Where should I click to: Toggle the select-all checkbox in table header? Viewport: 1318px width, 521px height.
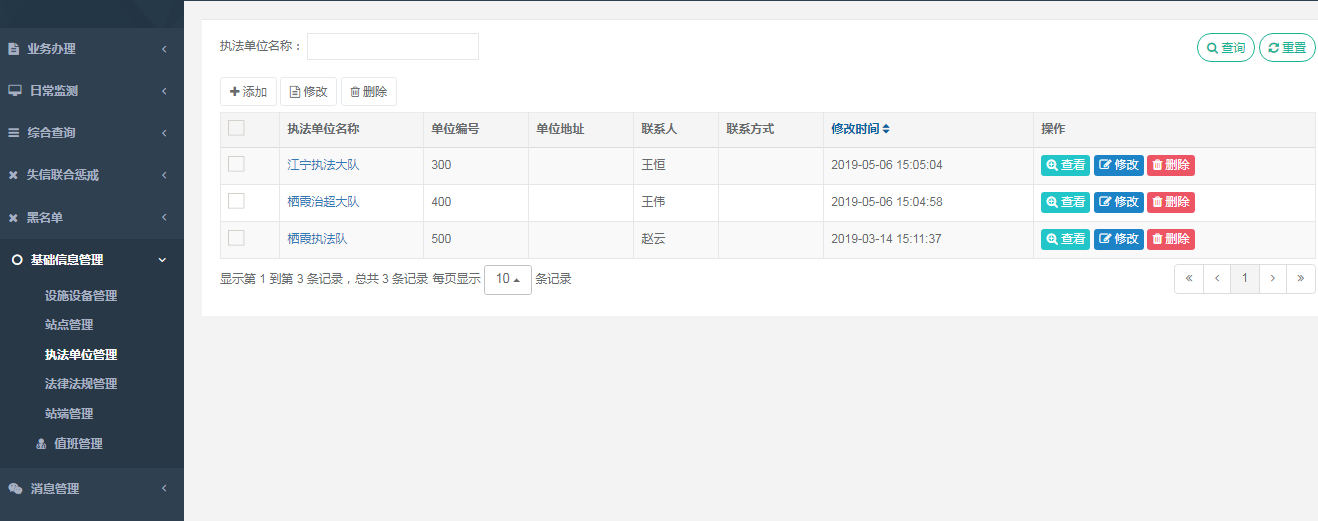coord(236,128)
